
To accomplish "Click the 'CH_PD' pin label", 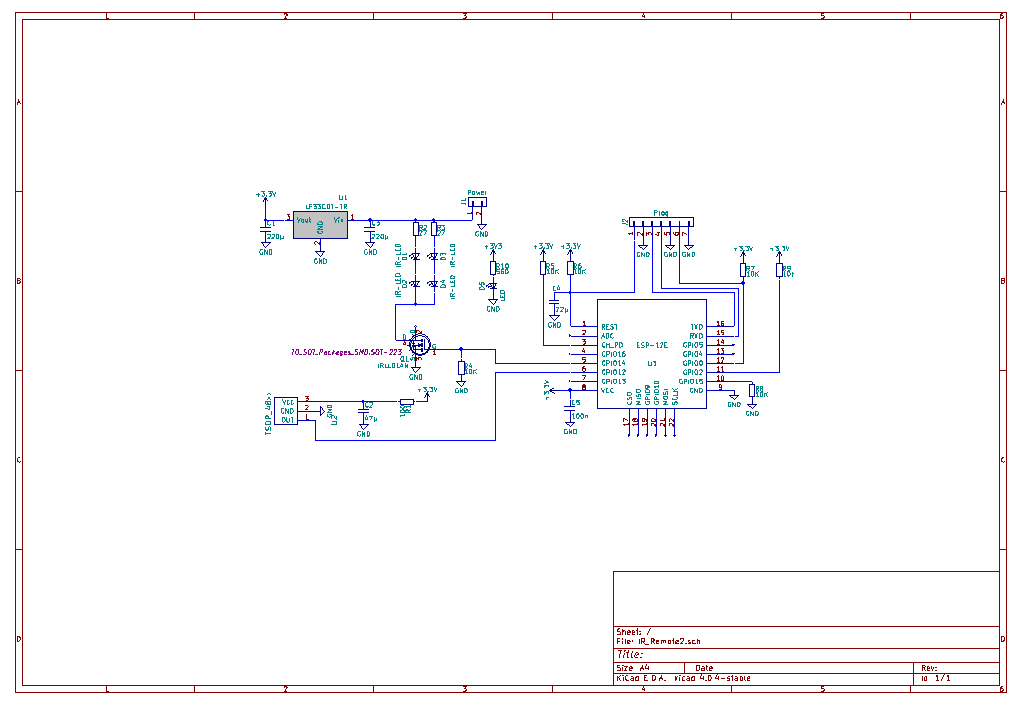I will (x=612, y=345).
